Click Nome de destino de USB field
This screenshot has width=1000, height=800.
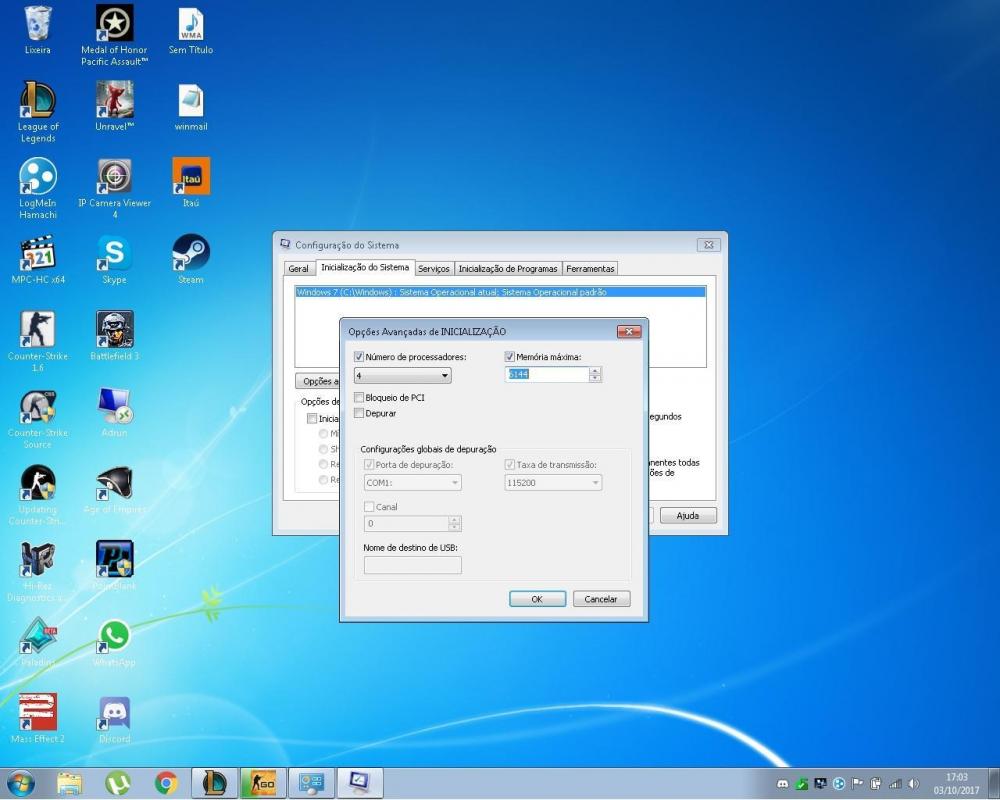coord(413,565)
